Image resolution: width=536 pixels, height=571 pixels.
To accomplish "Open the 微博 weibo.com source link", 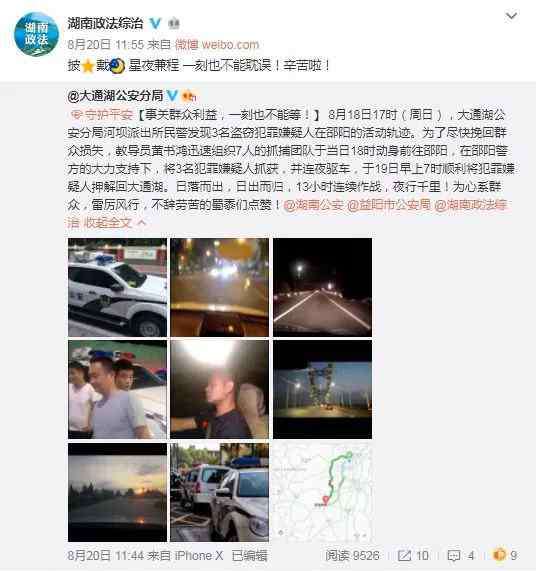I will 217,44.
